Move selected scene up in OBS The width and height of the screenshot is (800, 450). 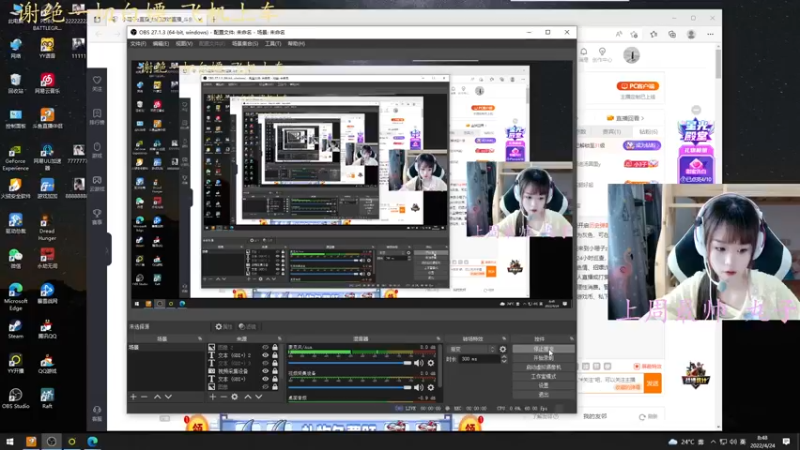(x=157, y=396)
